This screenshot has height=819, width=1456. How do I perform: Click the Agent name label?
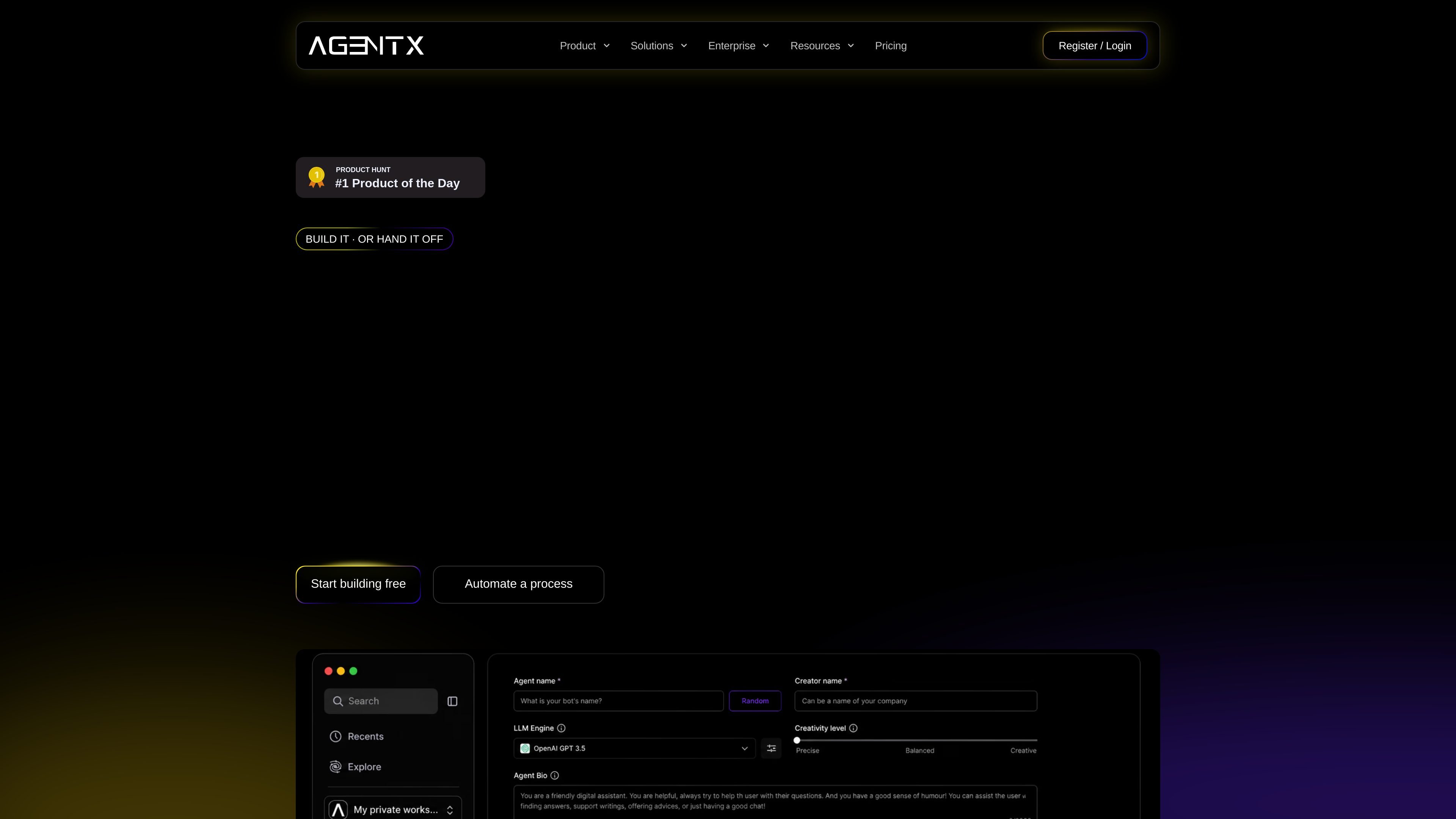click(537, 681)
